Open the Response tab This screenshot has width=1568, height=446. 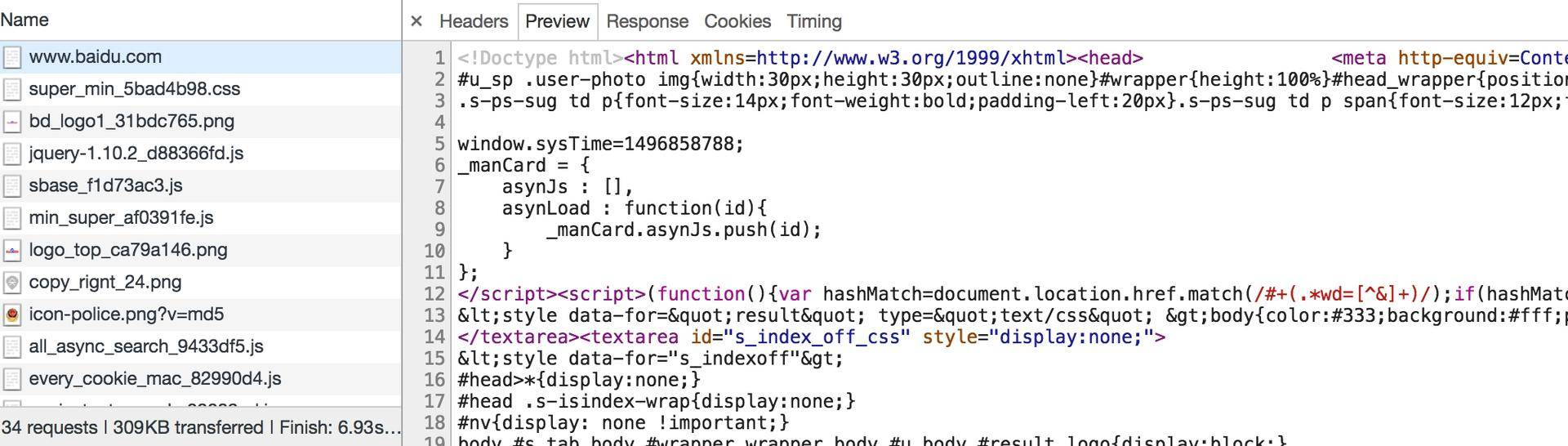647,21
